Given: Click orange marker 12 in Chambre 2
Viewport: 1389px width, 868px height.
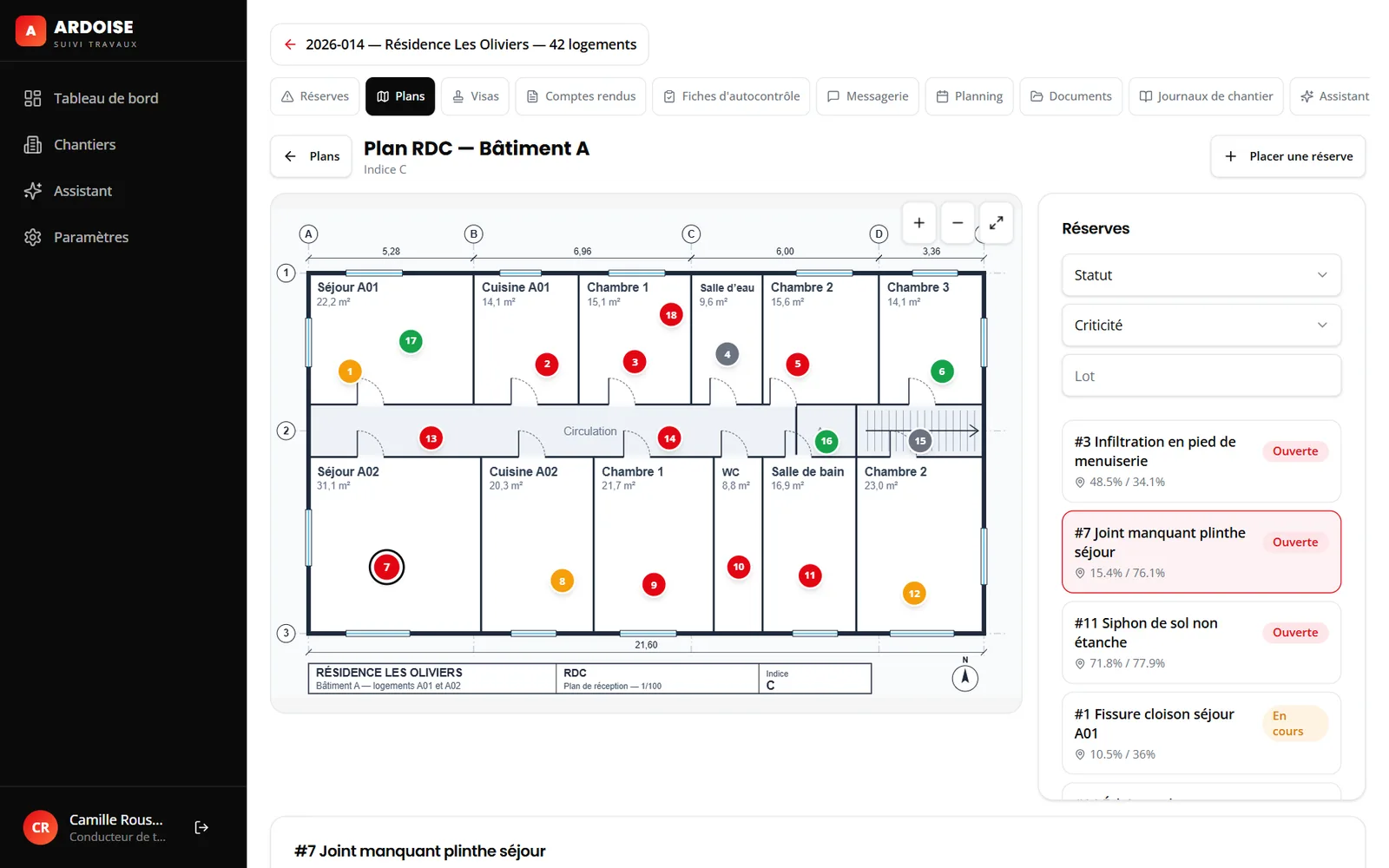Looking at the screenshot, I should (x=914, y=594).
